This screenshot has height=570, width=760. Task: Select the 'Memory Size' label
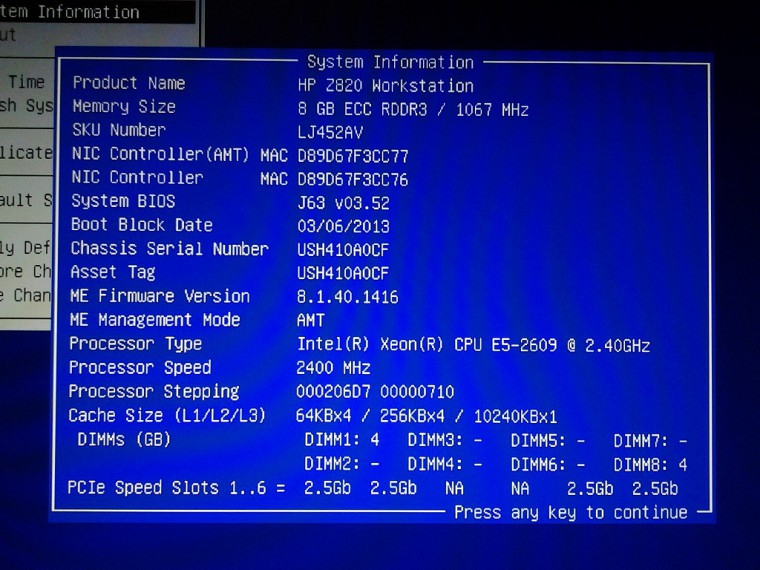coord(124,107)
